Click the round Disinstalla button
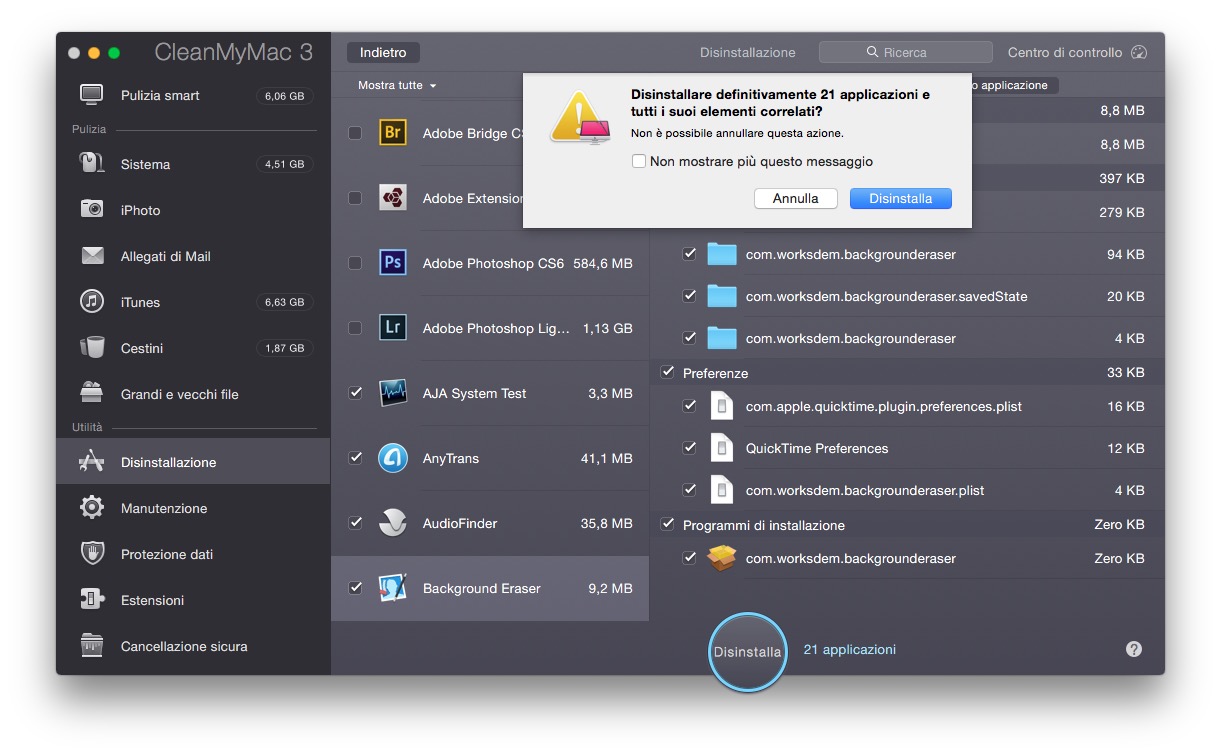This screenshot has width=1221, height=755. pos(747,652)
